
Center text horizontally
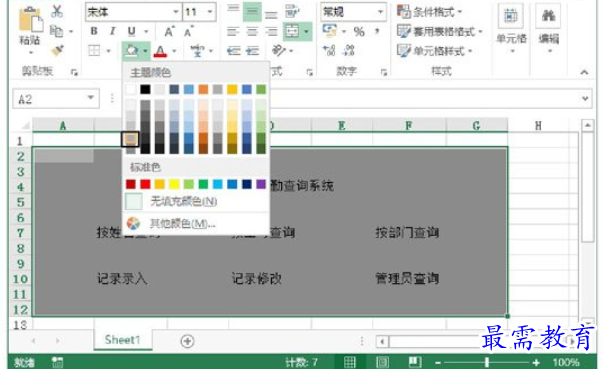coord(252,32)
